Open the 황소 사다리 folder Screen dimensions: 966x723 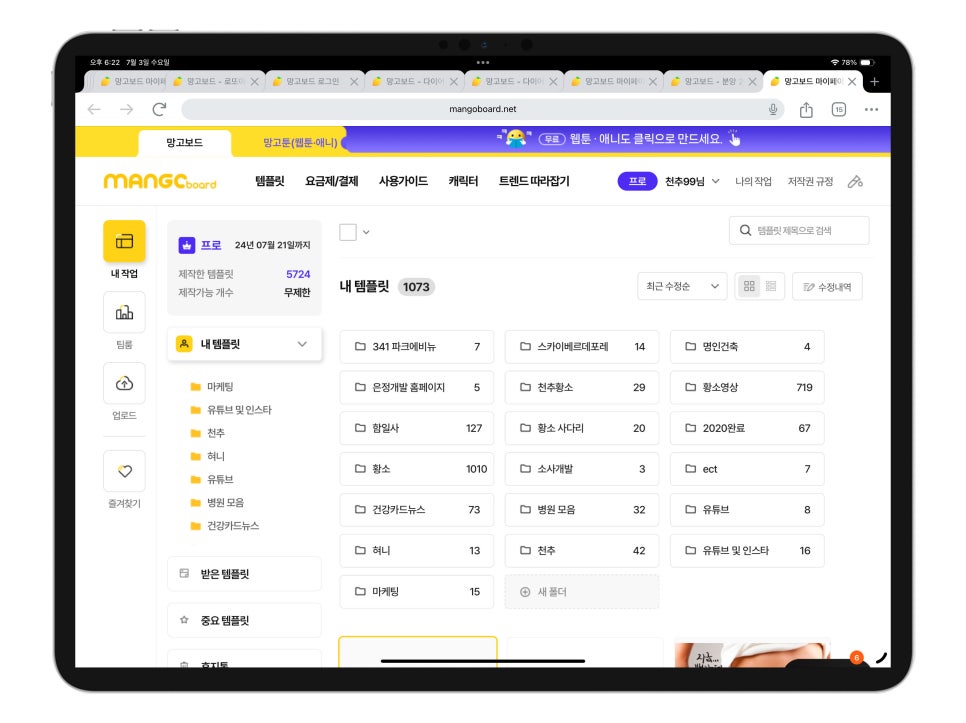(582, 428)
